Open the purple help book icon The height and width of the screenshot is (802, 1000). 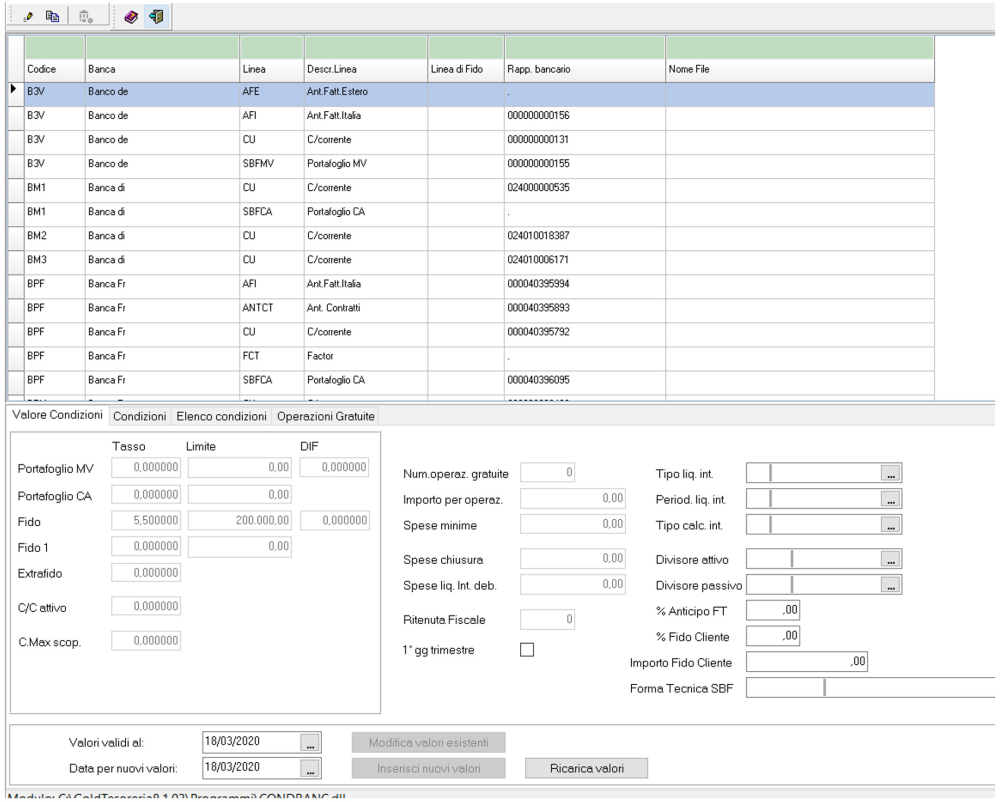(131, 16)
